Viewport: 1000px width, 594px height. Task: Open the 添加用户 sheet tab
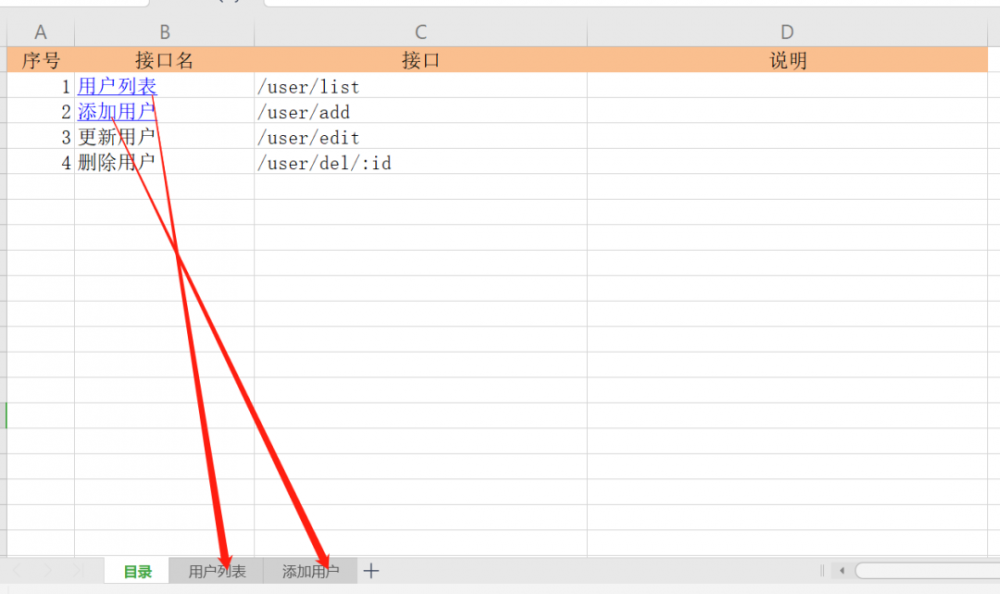click(x=309, y=572)
